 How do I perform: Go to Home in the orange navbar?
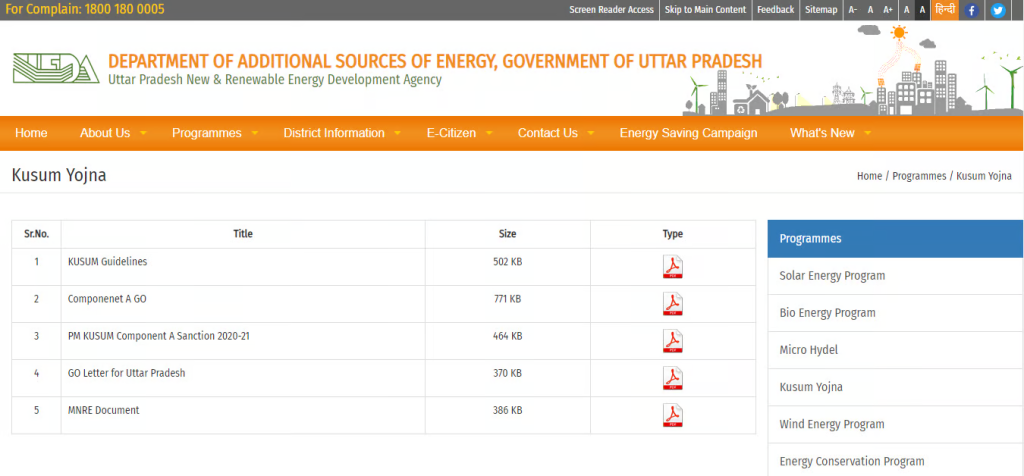point(31,133)
